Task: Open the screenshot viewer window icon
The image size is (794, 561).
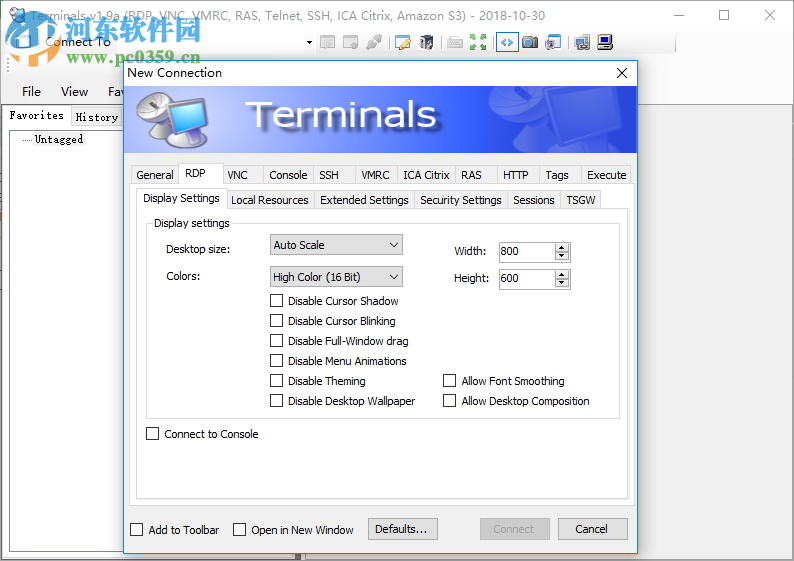Action: point(553,43)
